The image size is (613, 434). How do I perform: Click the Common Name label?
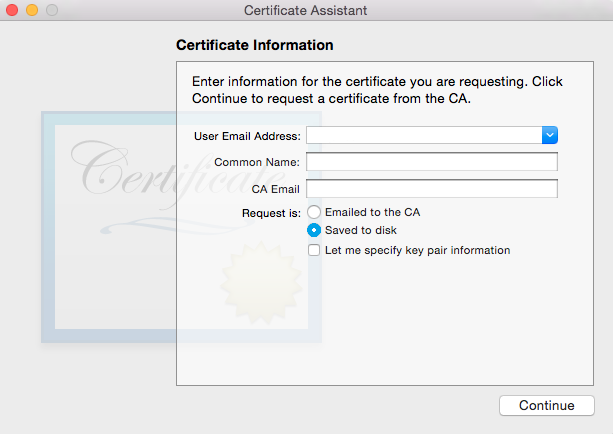tap(257, 162)
